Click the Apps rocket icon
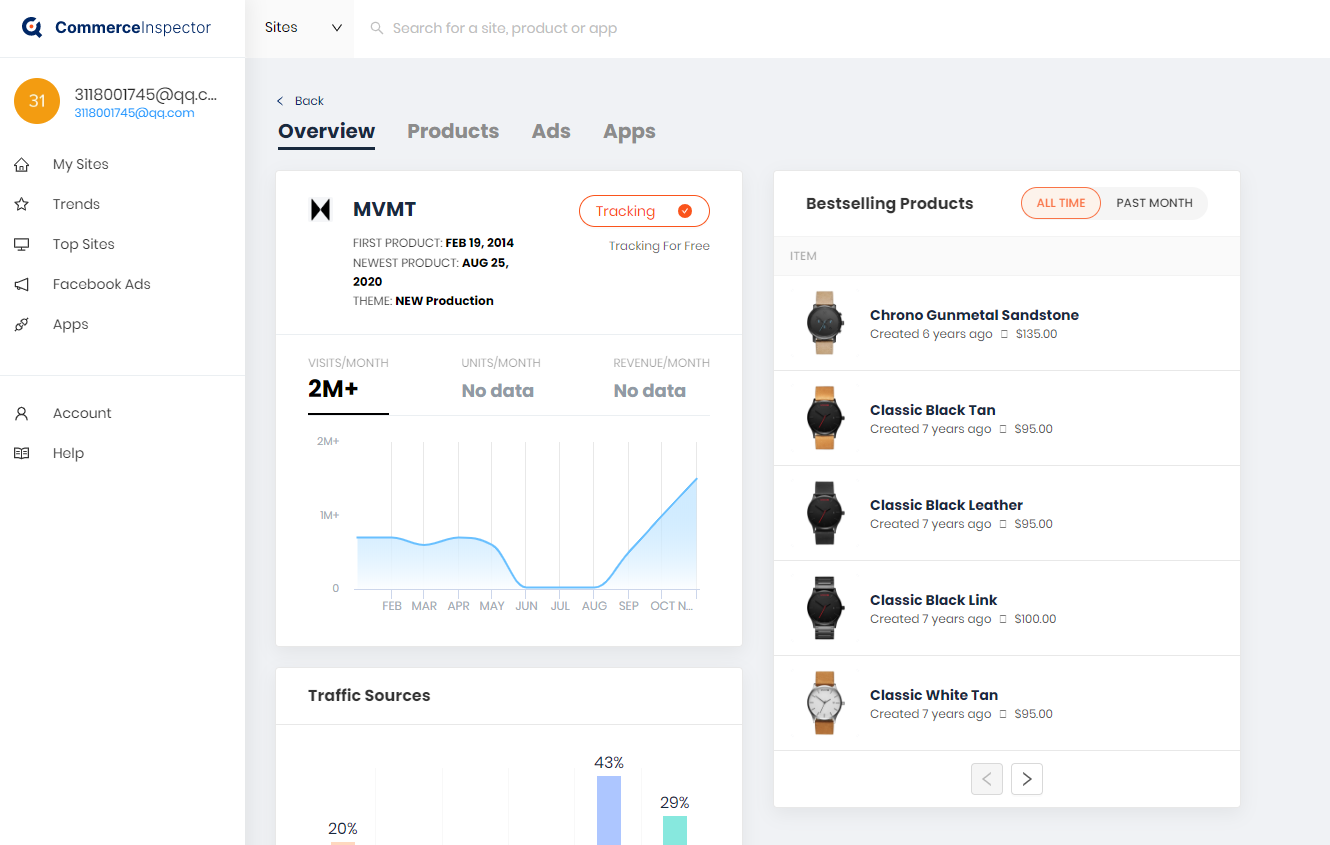The width and height of the screenshot is (1330, 845). [21, 324]
